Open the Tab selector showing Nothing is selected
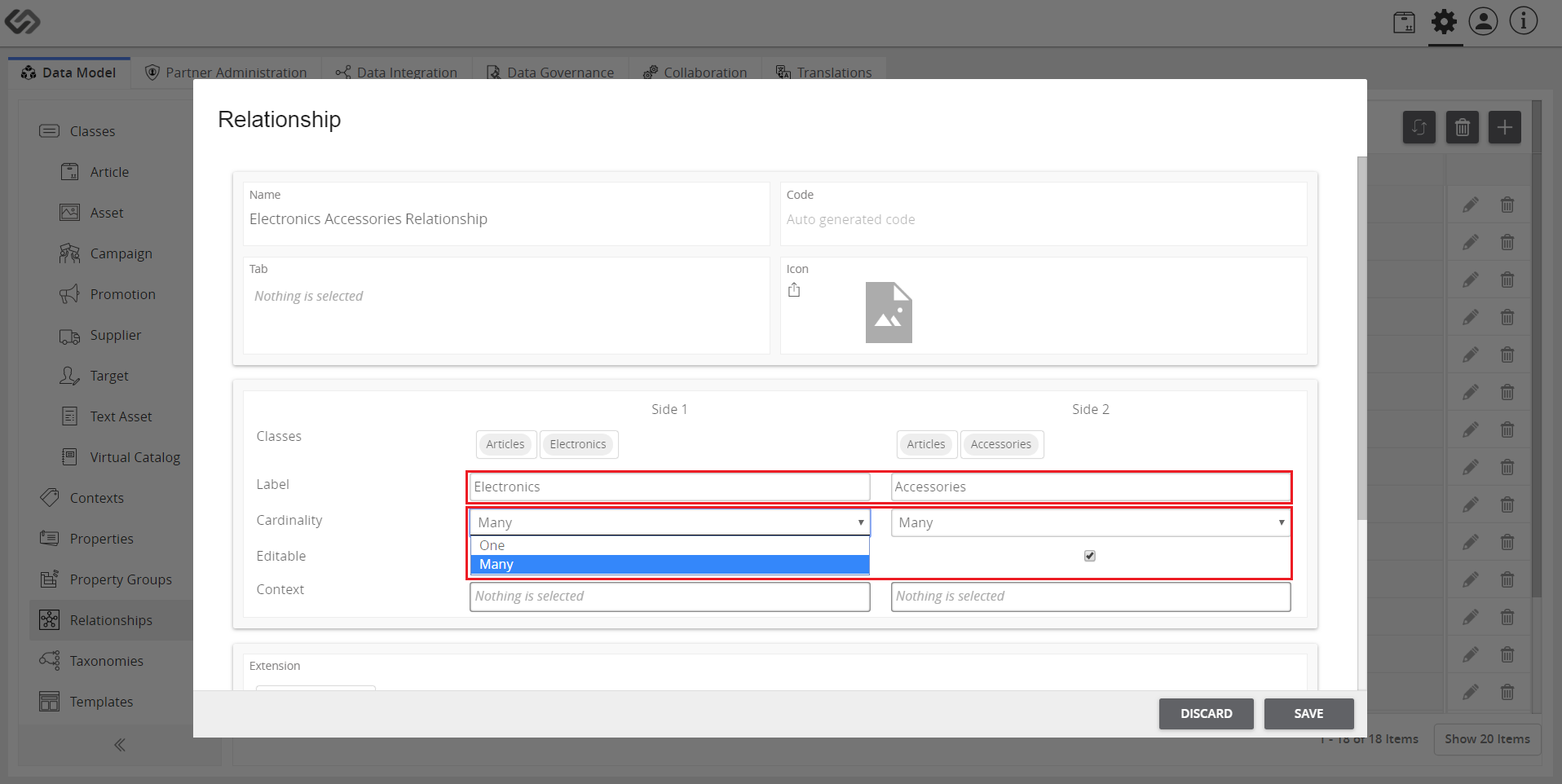This screenshot has height=784, width=1562. tap(506, 297)
